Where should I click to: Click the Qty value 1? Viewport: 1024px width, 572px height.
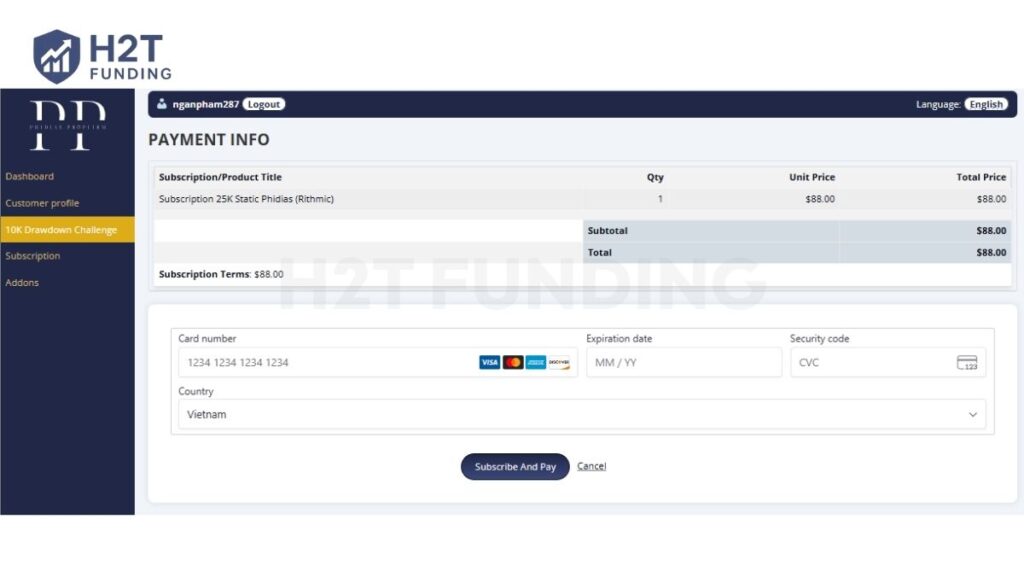pyautogui.click(x=660, y=199)
